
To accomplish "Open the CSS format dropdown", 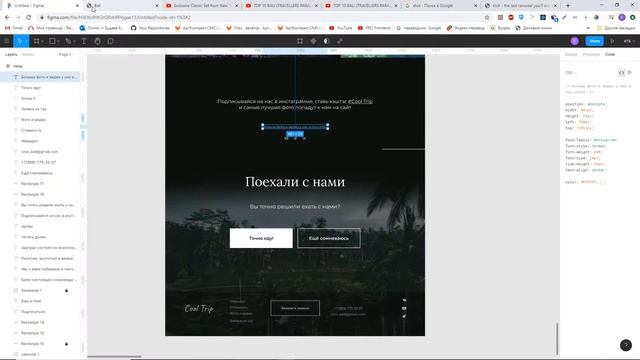I will (x=570, y=73).
